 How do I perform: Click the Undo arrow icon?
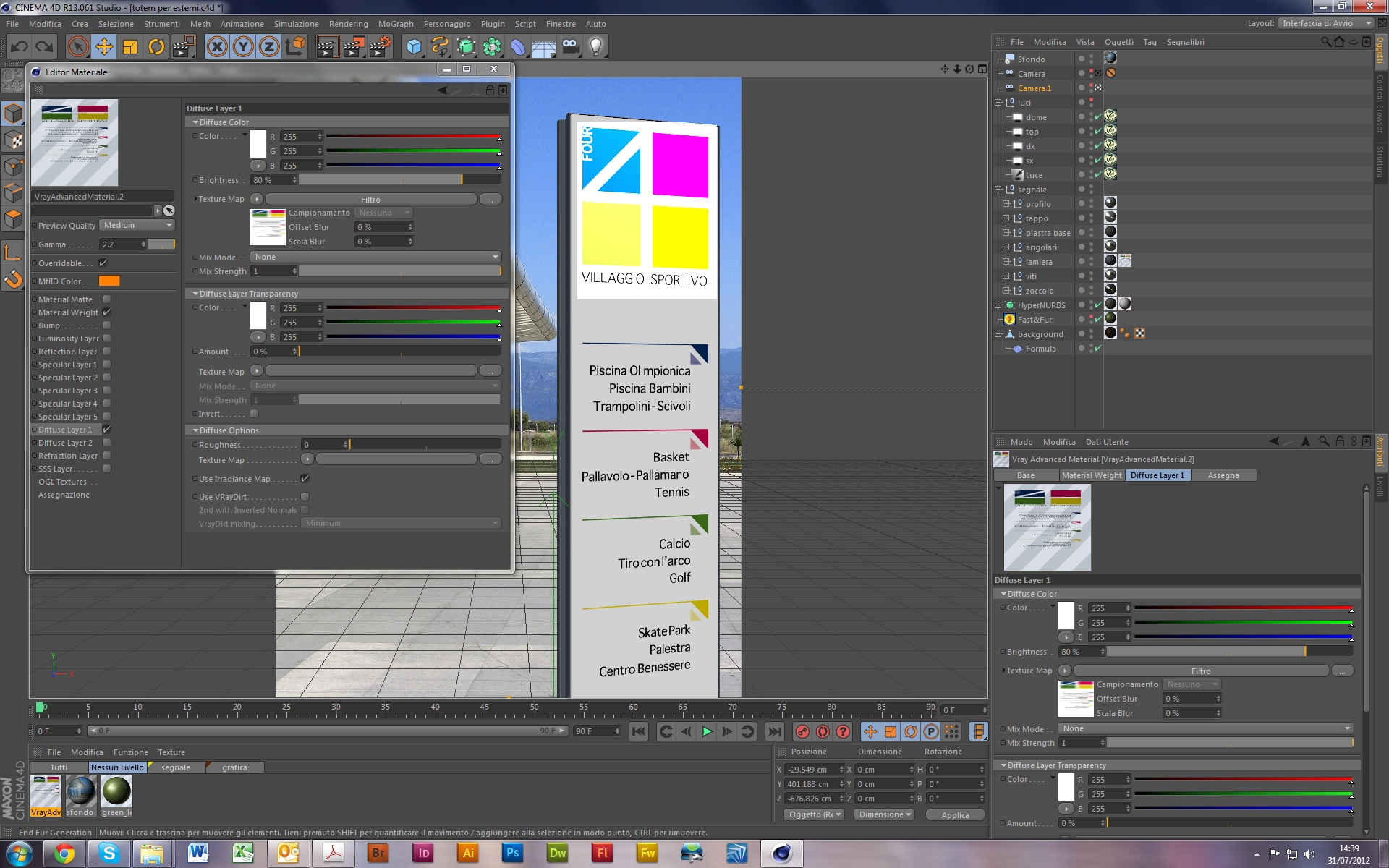(x=20, y=47)
